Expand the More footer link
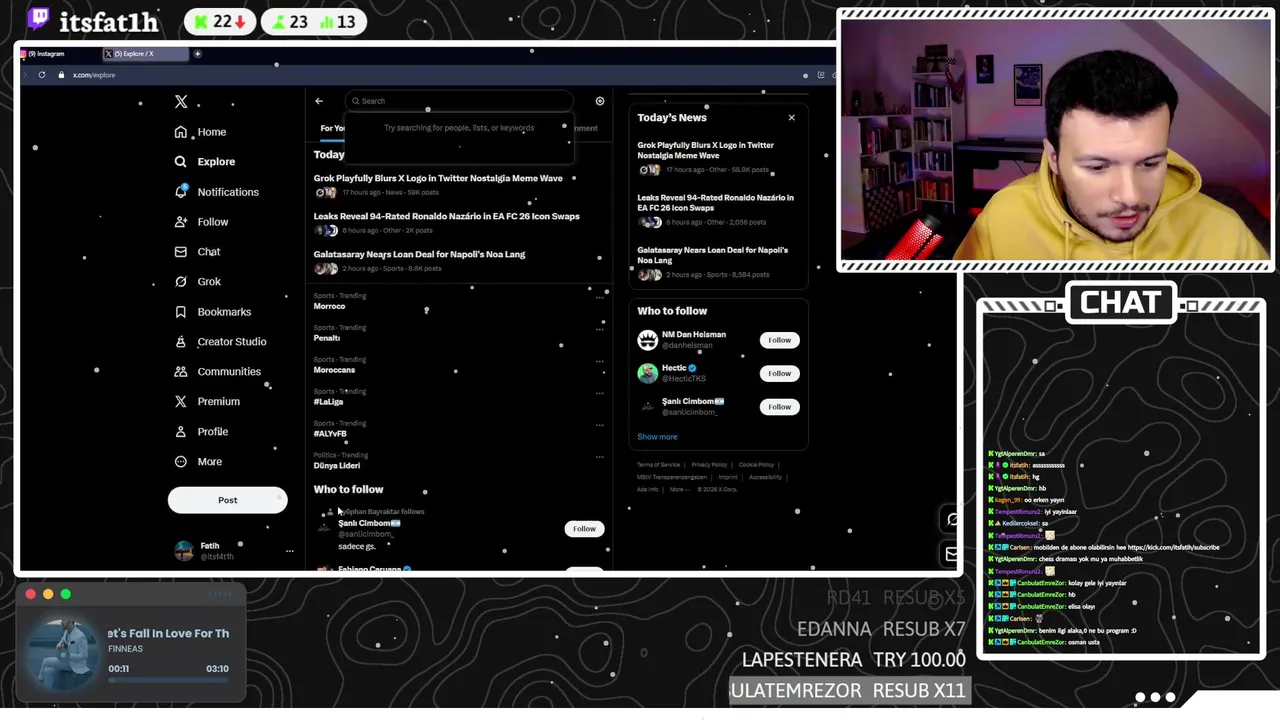Image resolution: width=1280 pixels, height=720 pixels. pos(678,490)
